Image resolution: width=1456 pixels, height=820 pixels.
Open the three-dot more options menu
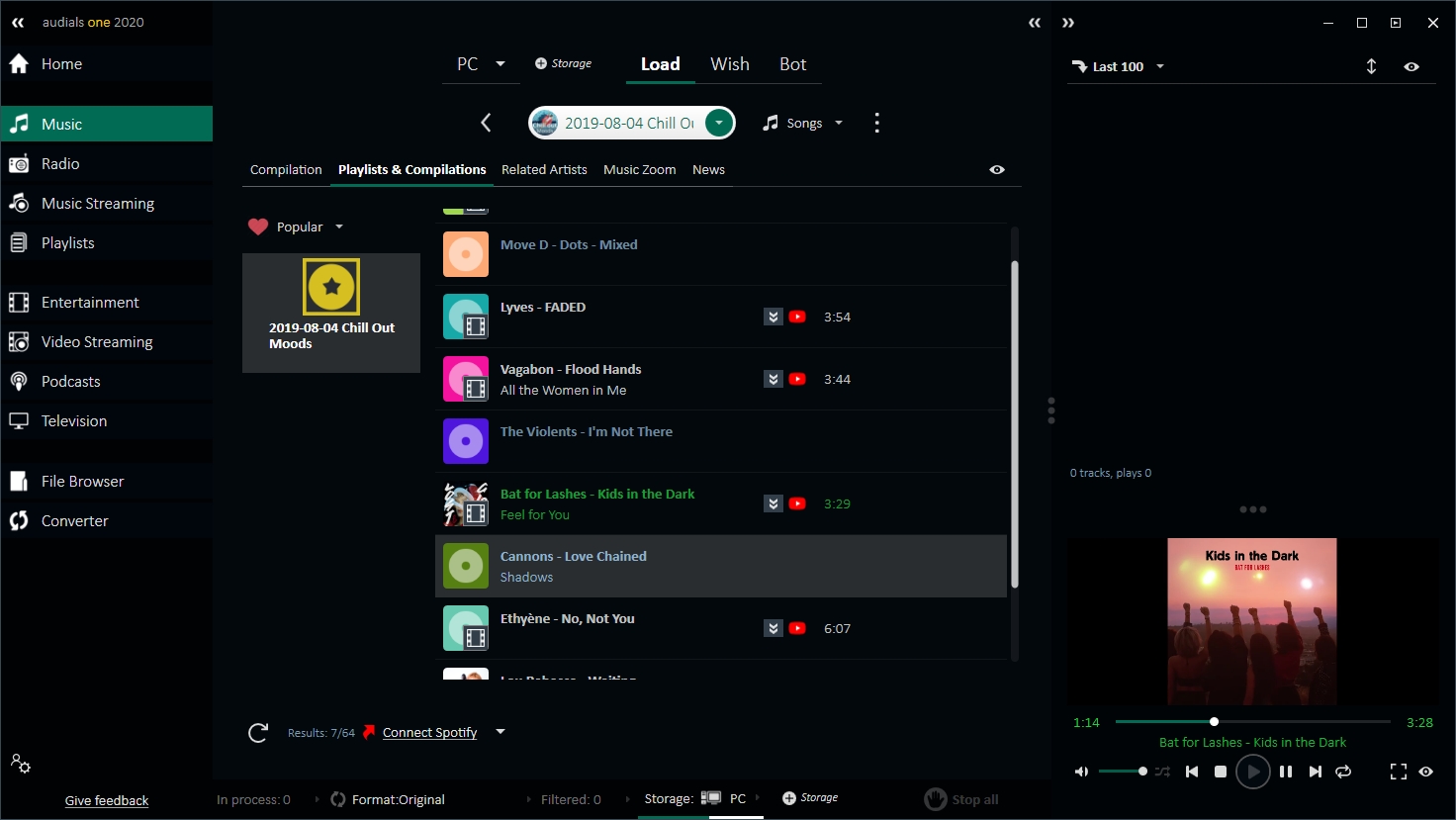tap(876, 123)
